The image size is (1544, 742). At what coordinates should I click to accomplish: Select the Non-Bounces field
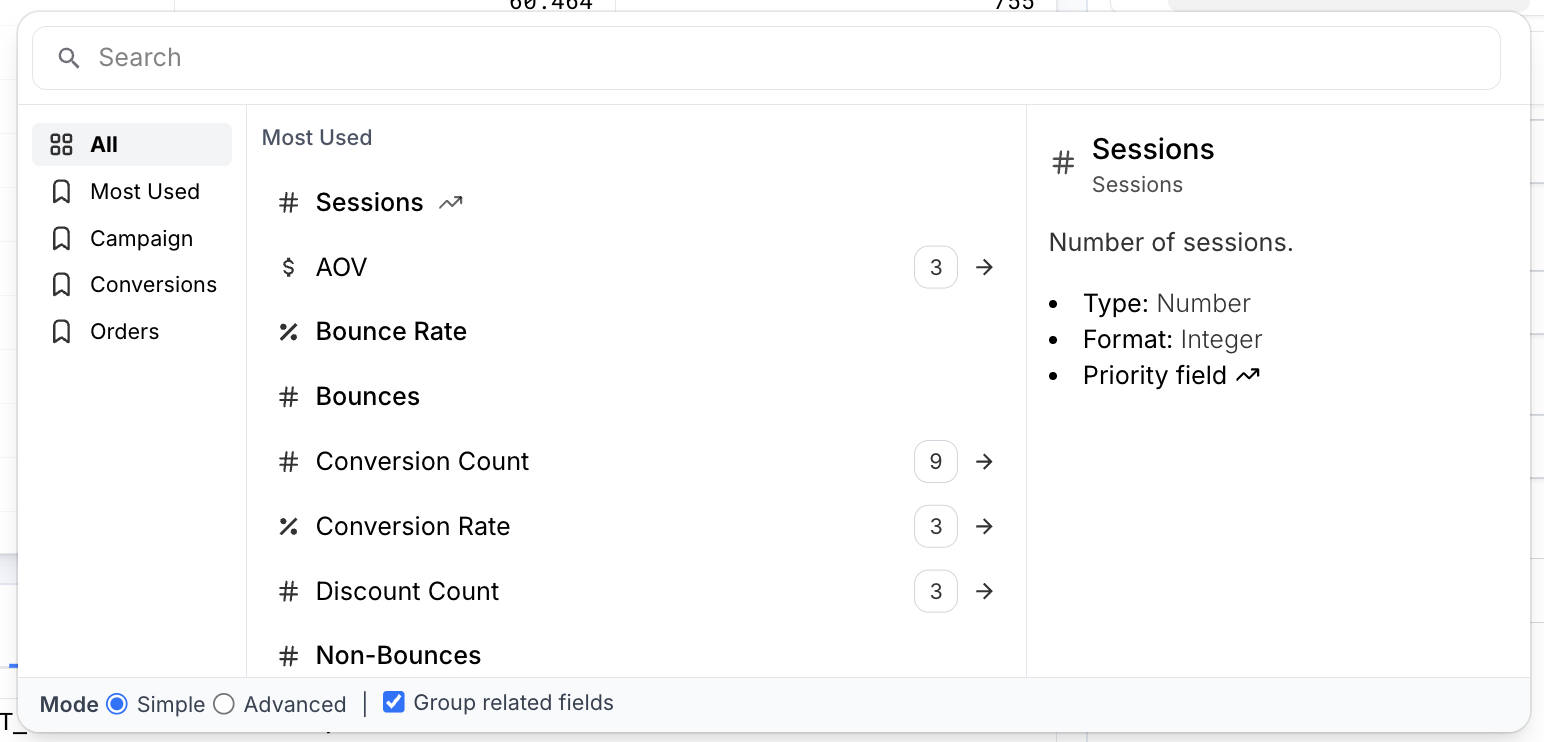397,655
